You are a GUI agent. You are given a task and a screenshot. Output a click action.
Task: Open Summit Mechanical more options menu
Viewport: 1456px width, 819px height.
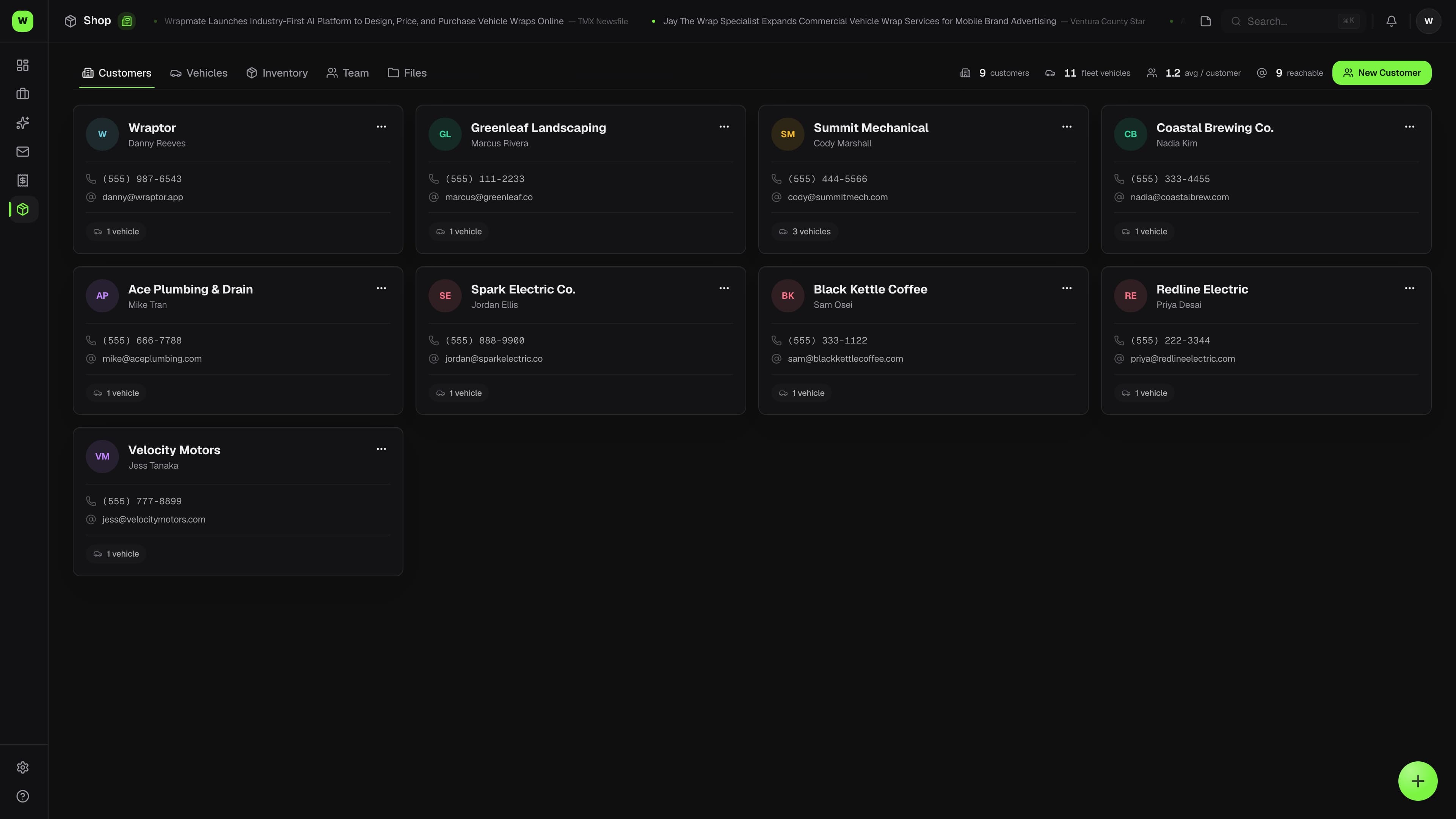(1067, 127)
